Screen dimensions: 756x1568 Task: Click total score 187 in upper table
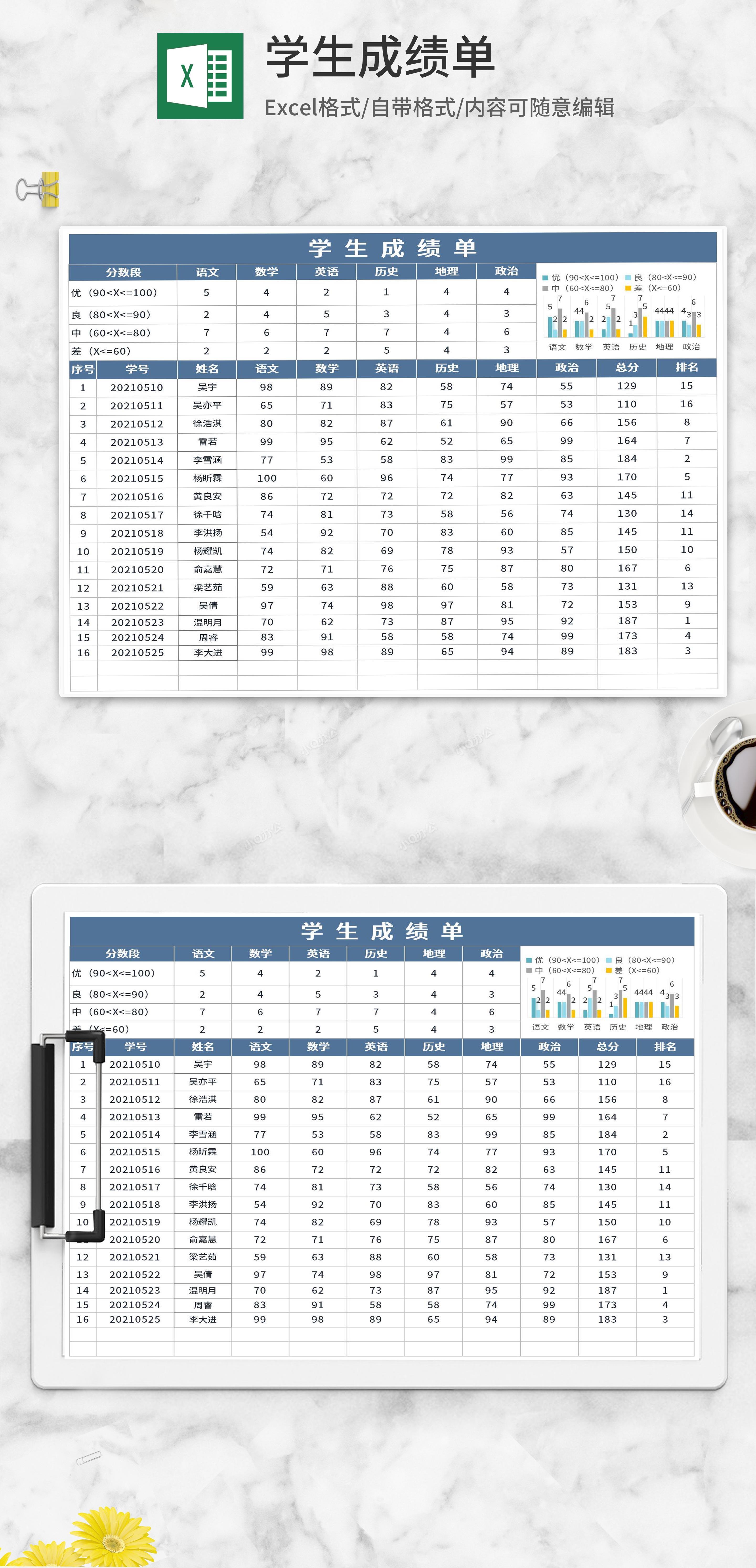pos(627,621)
